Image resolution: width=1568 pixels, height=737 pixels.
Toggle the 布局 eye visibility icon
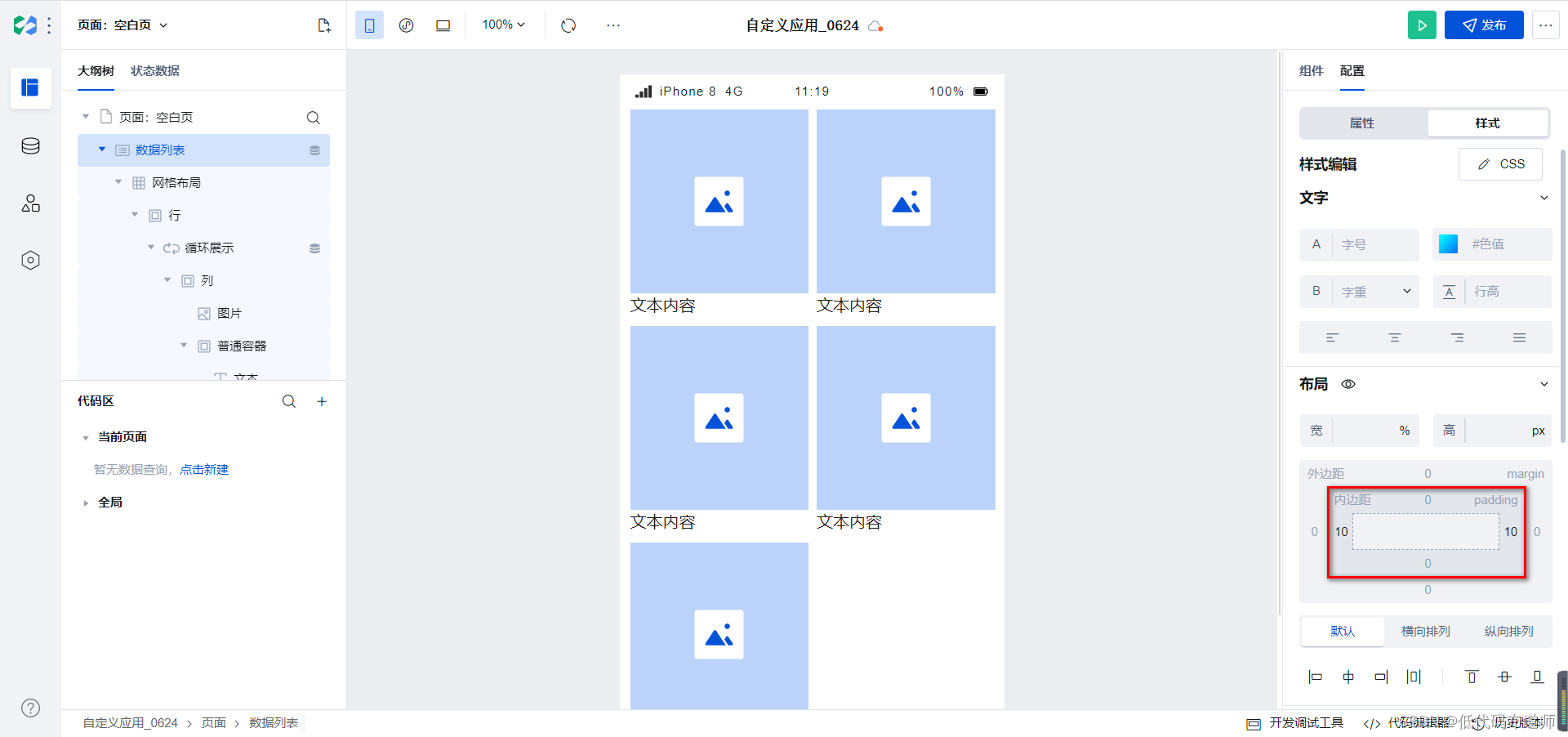click(x=1348, y=384)
